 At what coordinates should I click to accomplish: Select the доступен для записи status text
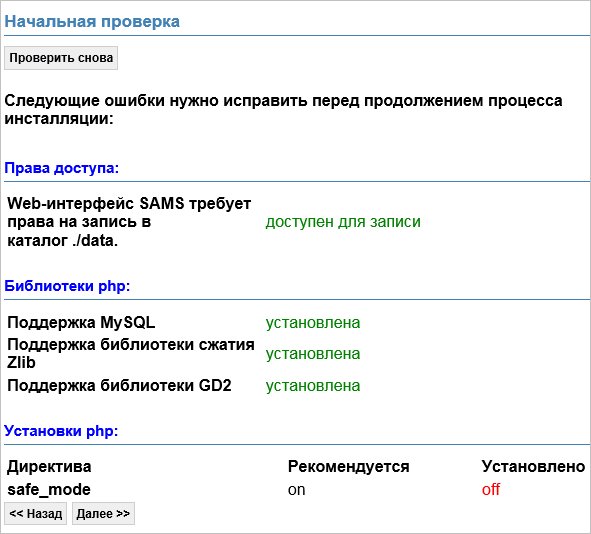[343, 222]
